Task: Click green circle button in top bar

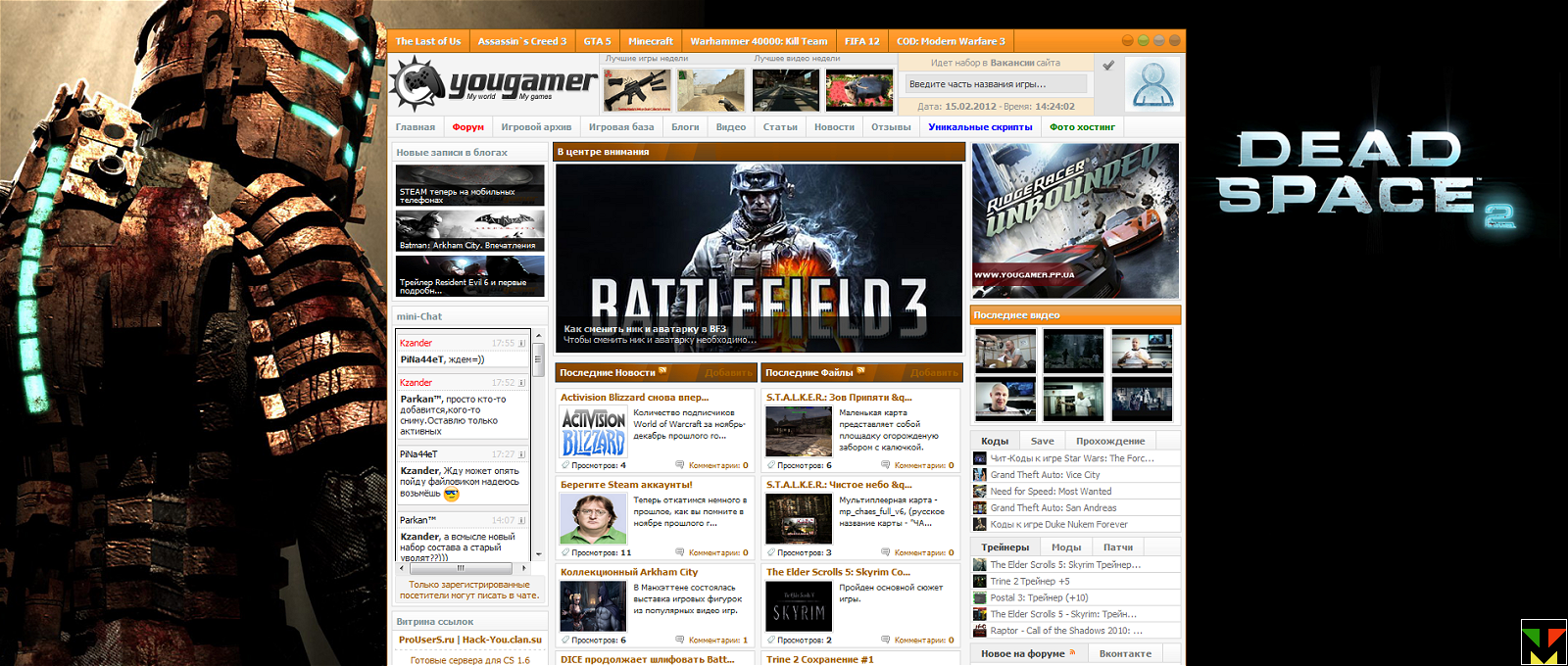Action: (x=1144, y=40)
